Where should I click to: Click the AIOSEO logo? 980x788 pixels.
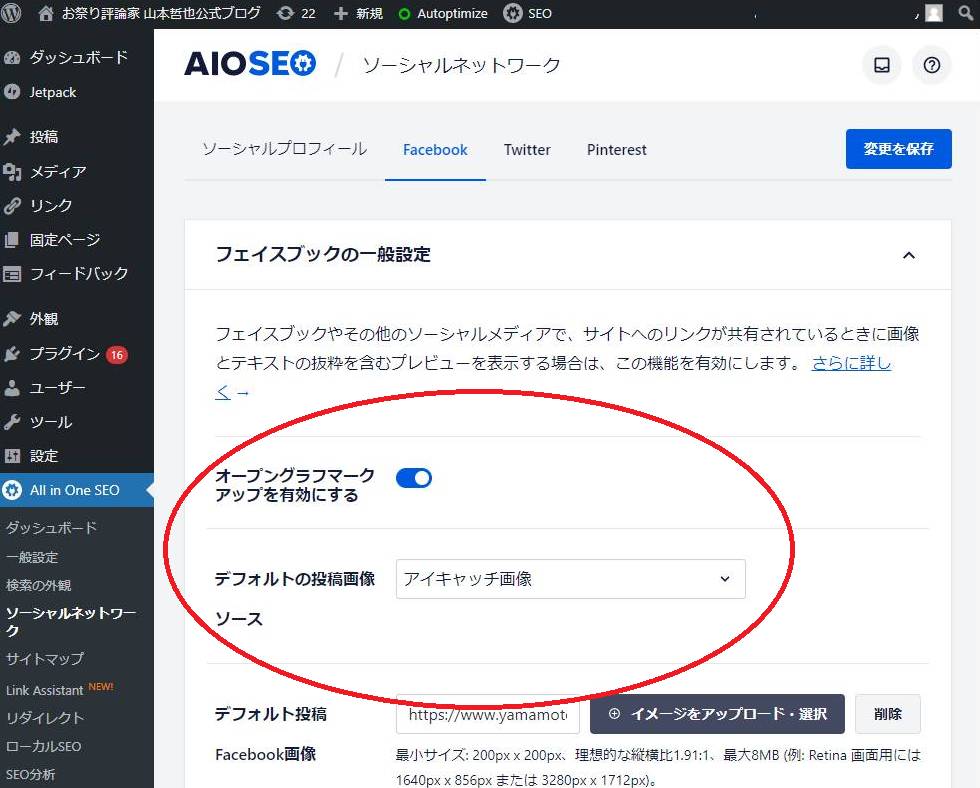(250, 64)
